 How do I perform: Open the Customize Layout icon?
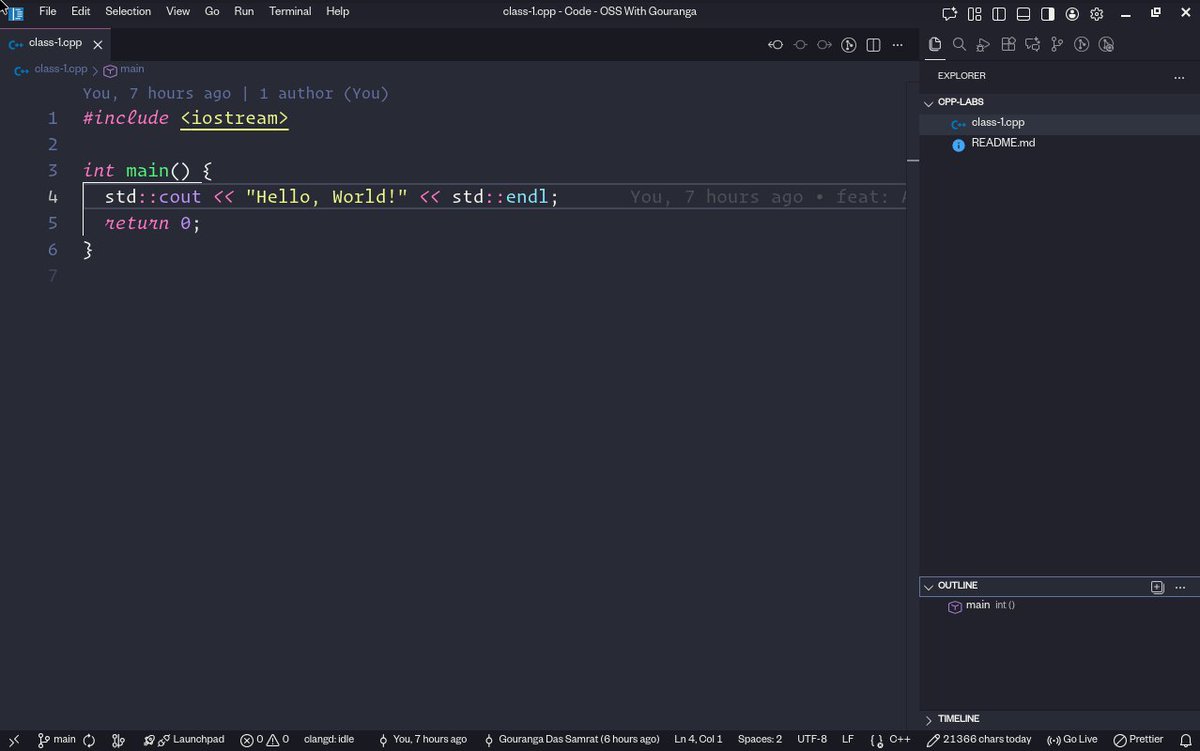pos(974,13)
